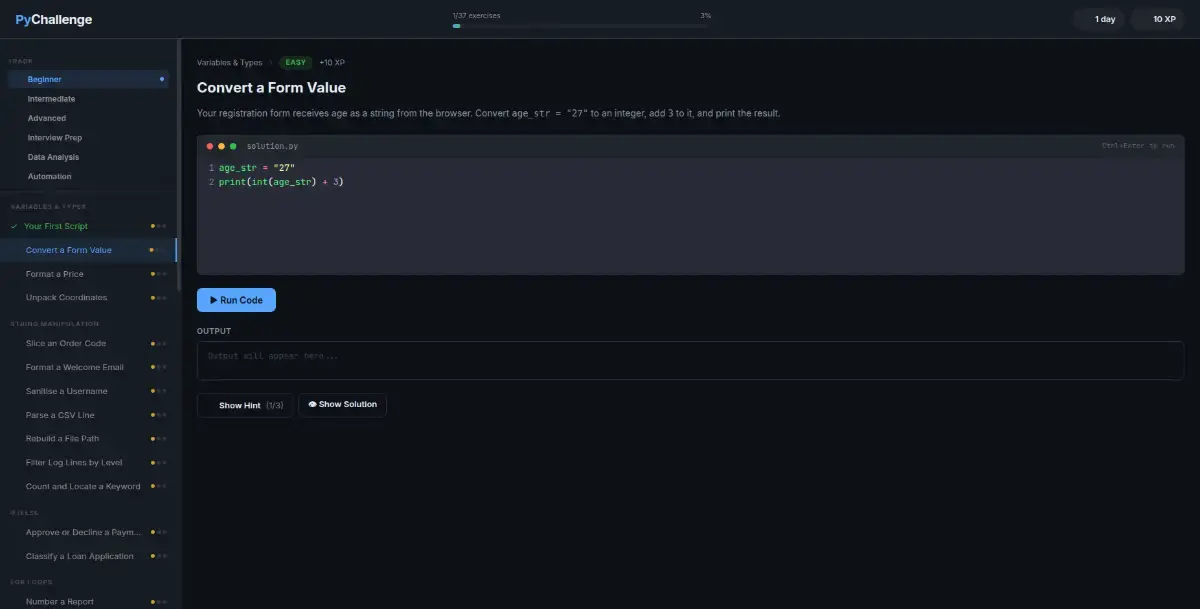Click the 1/37 exercises label

[477, 16]
